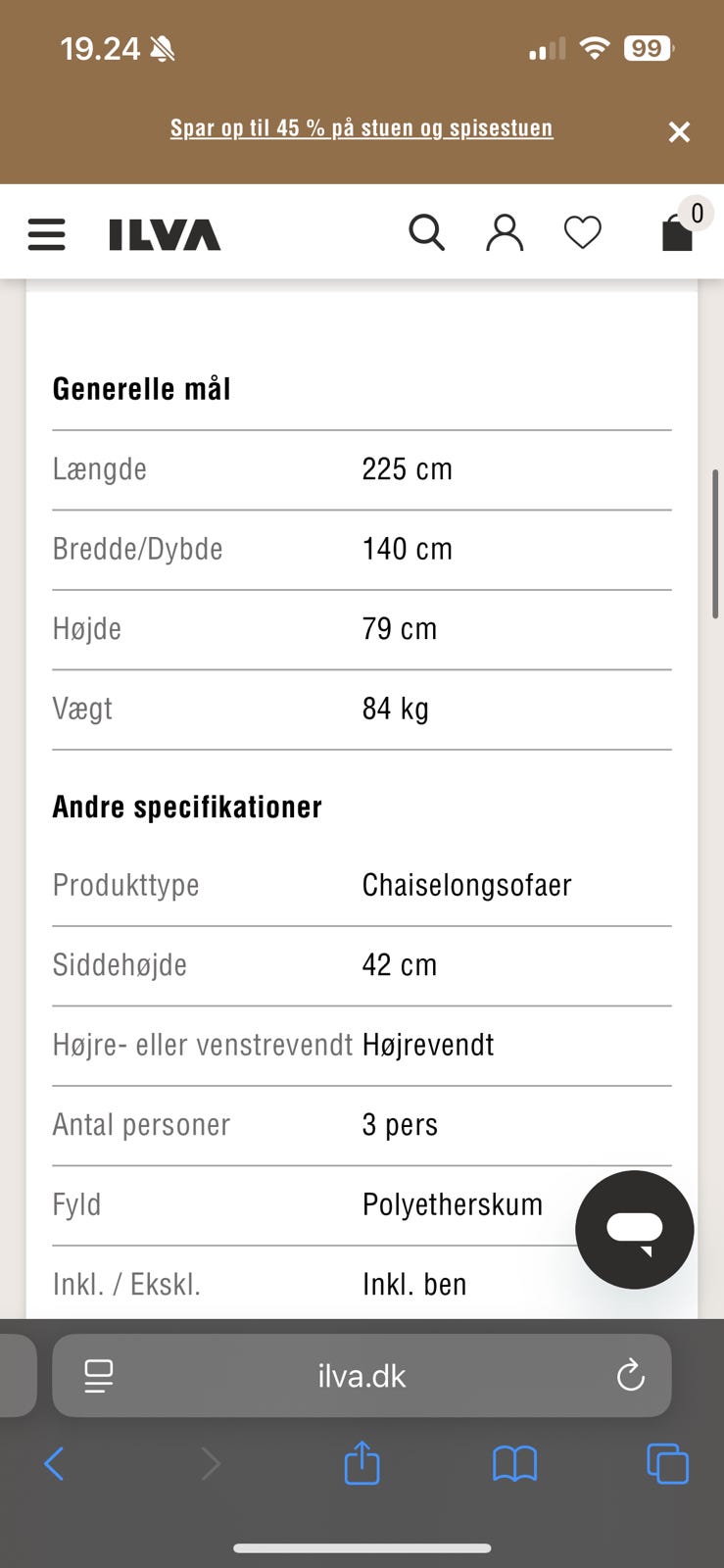Open the shopping bag cart
Viewport: 724px width, 1568px height.
click(678, 233)
